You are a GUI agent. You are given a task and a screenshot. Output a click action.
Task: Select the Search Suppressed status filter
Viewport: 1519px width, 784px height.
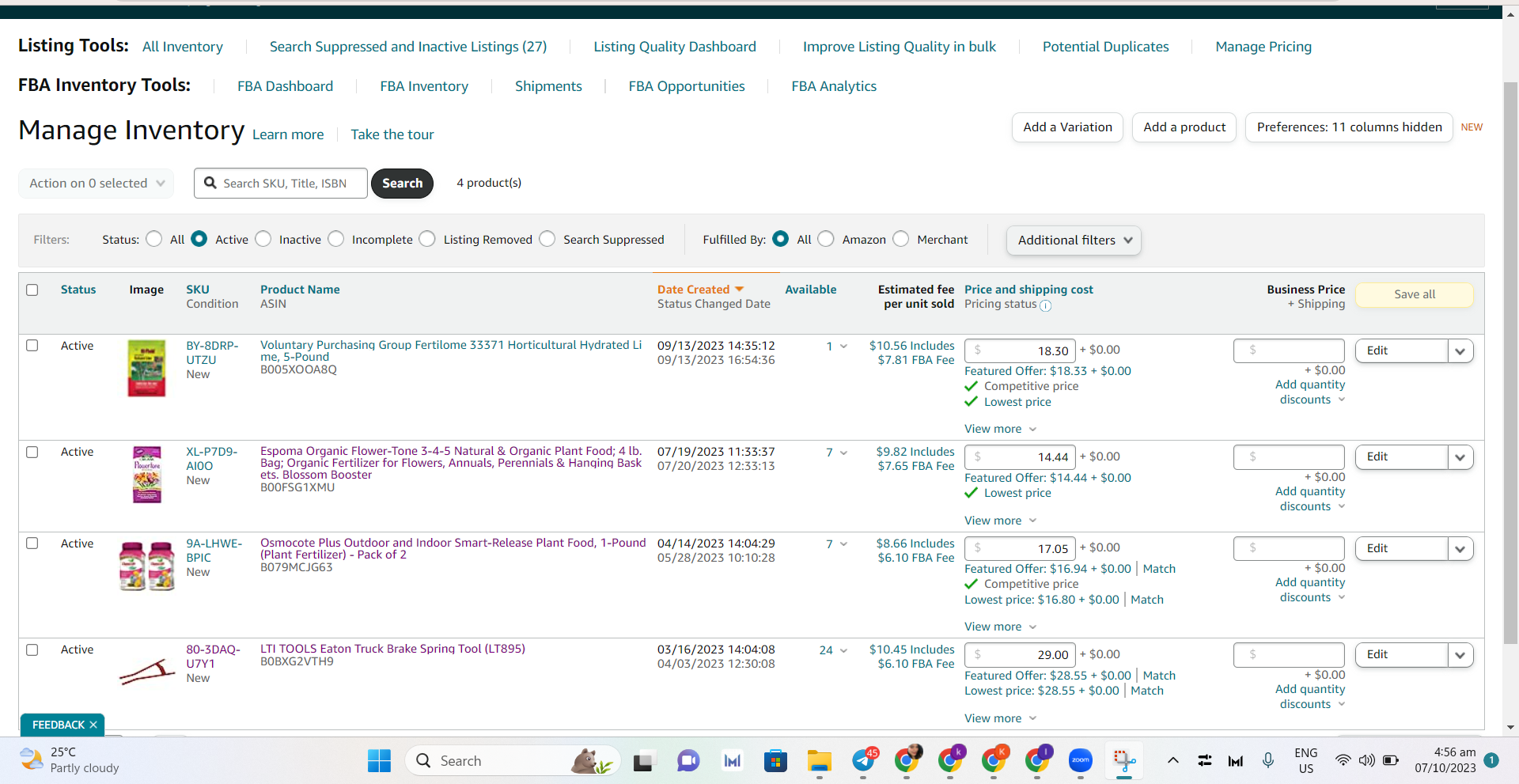pyautogui.click(x=547, y=239)
